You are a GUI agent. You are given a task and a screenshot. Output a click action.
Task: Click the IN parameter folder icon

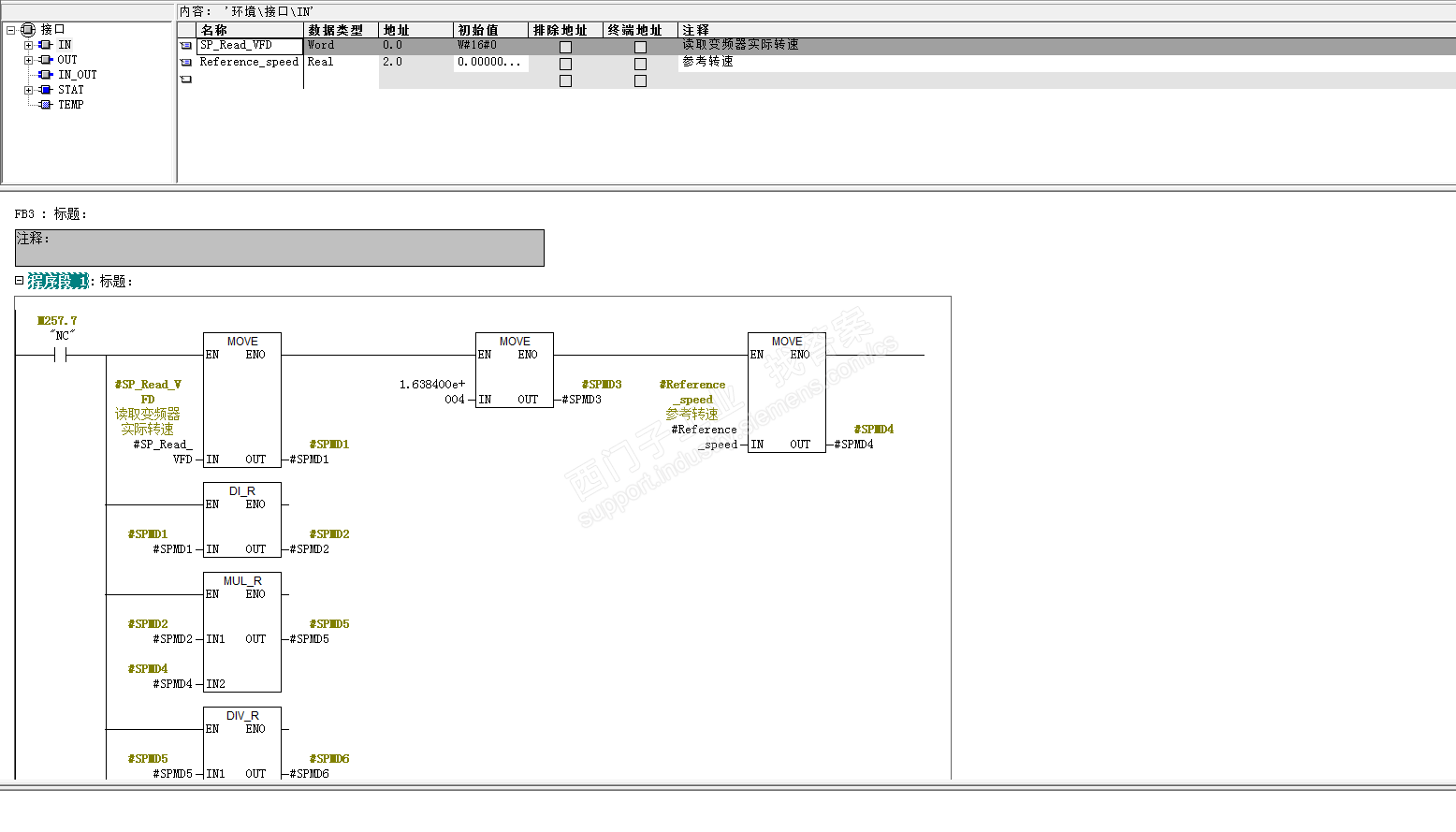coord(45,45)
